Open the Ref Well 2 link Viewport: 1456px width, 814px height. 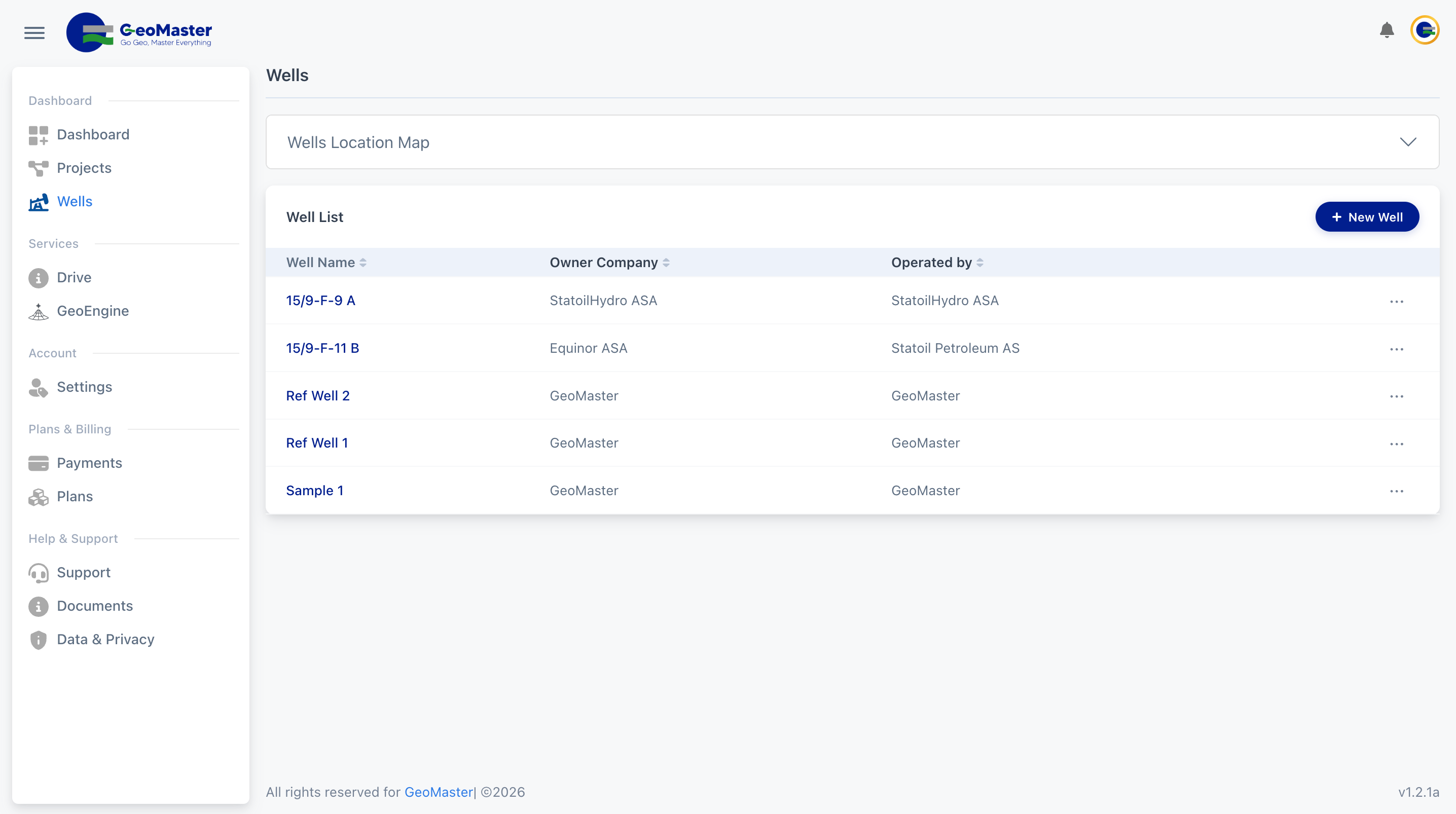click(318, 396)
